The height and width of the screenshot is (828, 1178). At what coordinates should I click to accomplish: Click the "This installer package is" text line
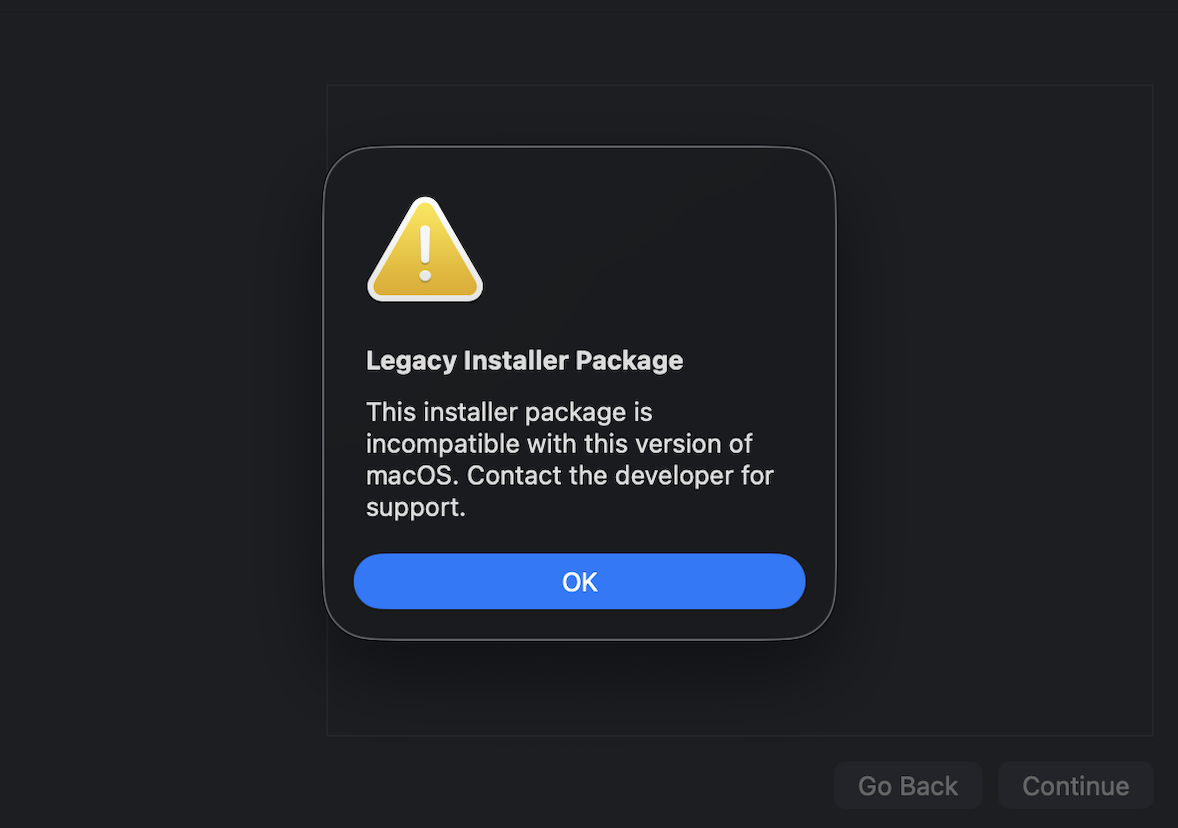point(509,412)
